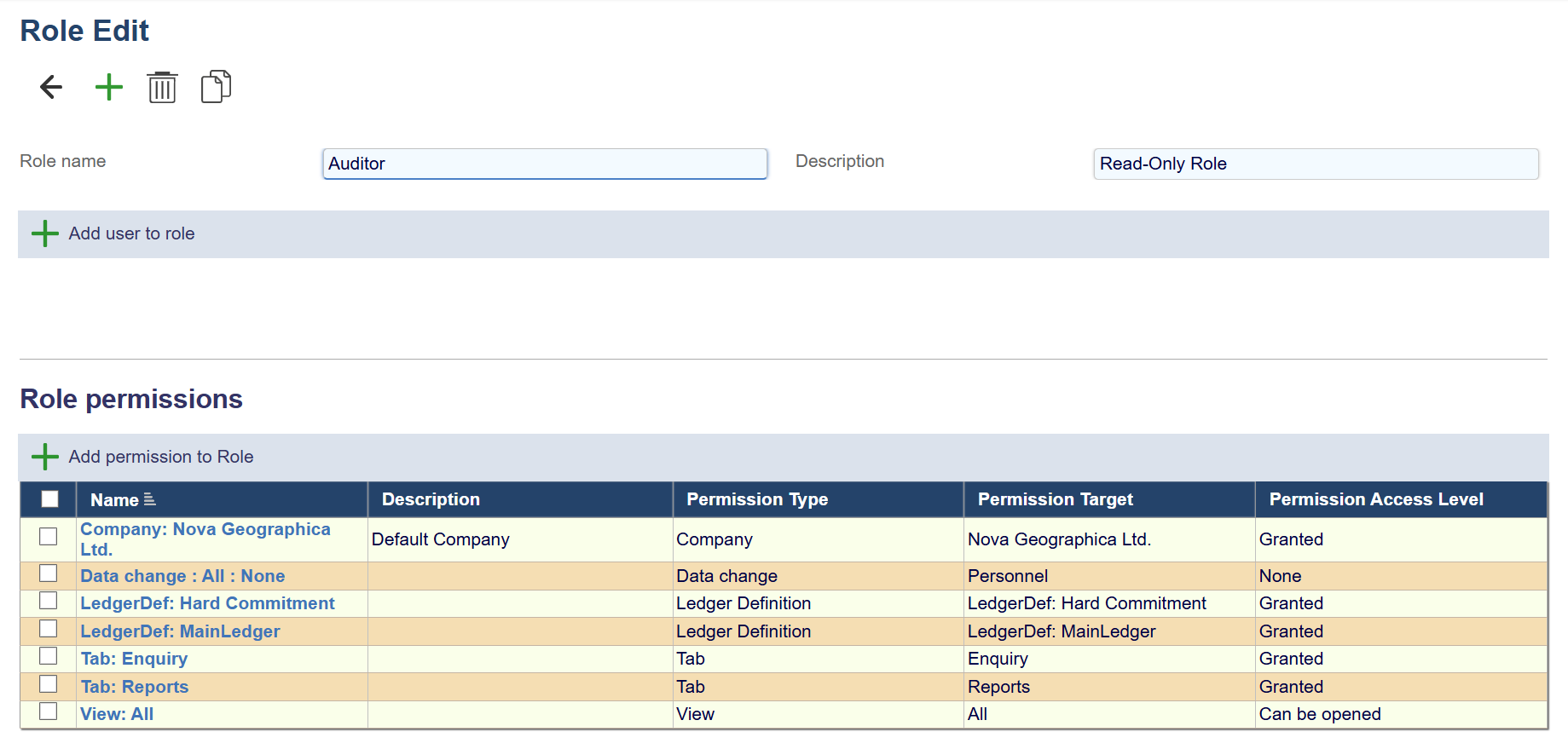This screenshot has height=749, width=1568.
Task: Click the copy role icon
Action: tap(216, 87)
